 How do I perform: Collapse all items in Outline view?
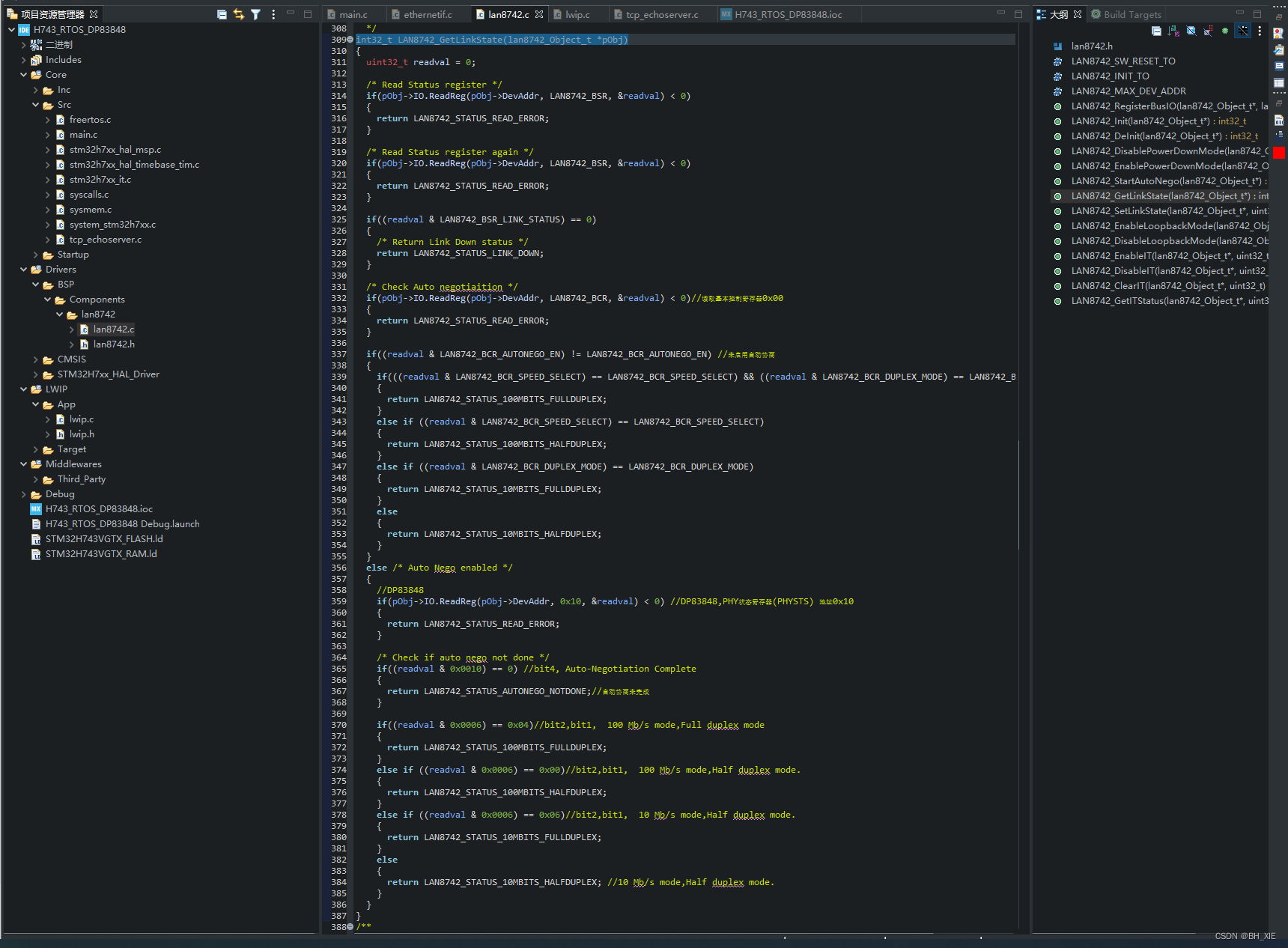tap(1156, 31)
